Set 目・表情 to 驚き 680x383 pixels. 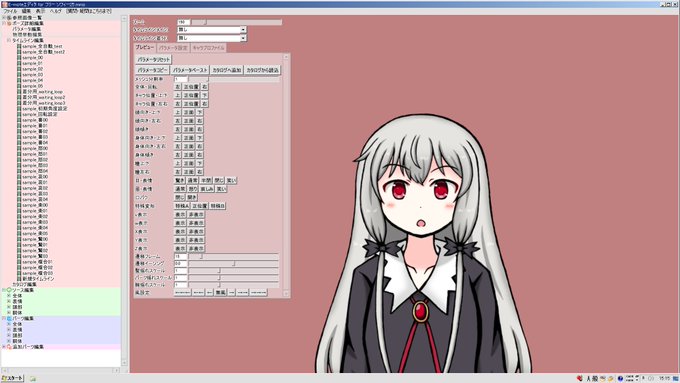(180, 180)
